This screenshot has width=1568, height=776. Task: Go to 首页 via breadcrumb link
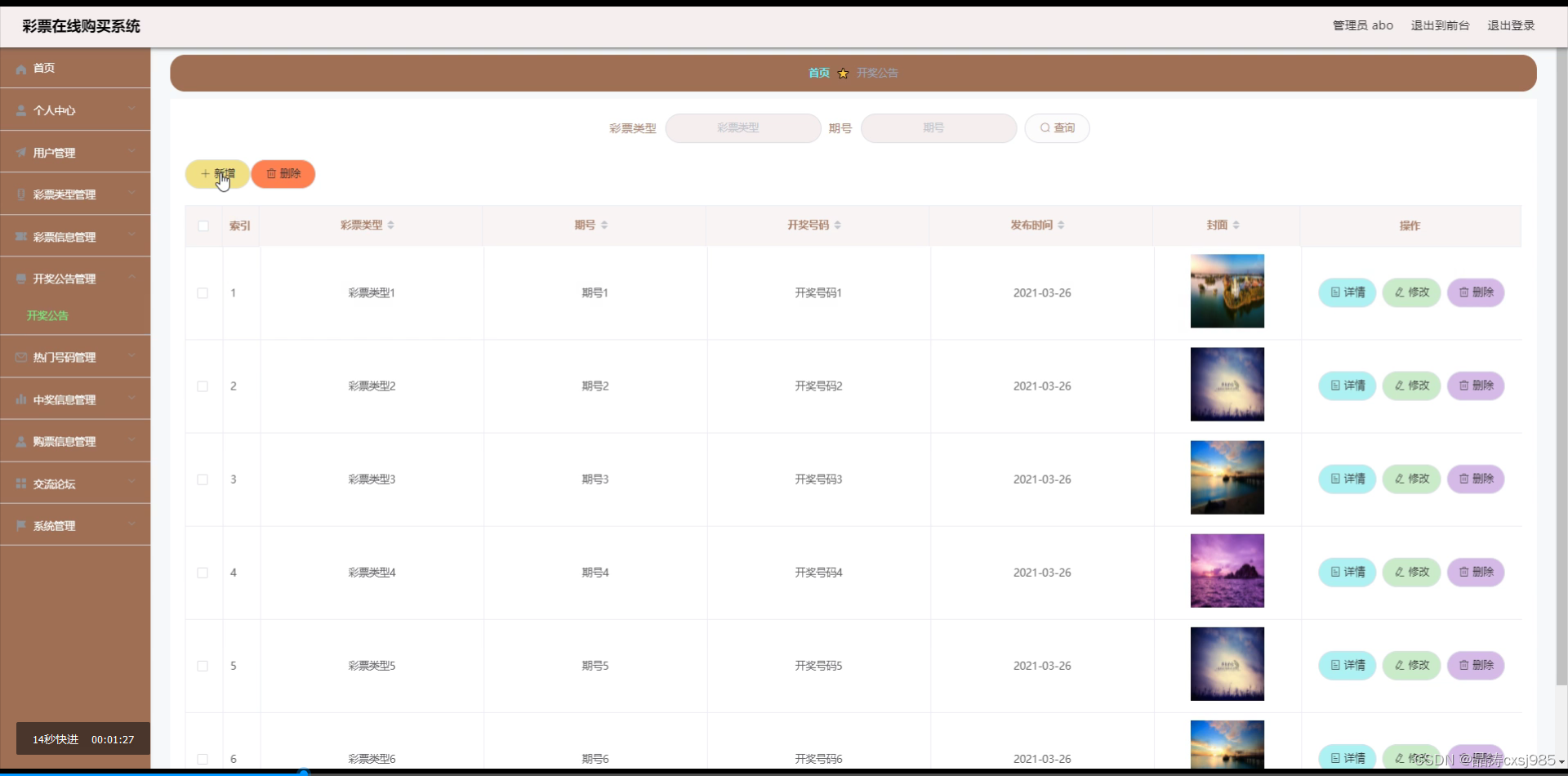[x=818, y=74]
